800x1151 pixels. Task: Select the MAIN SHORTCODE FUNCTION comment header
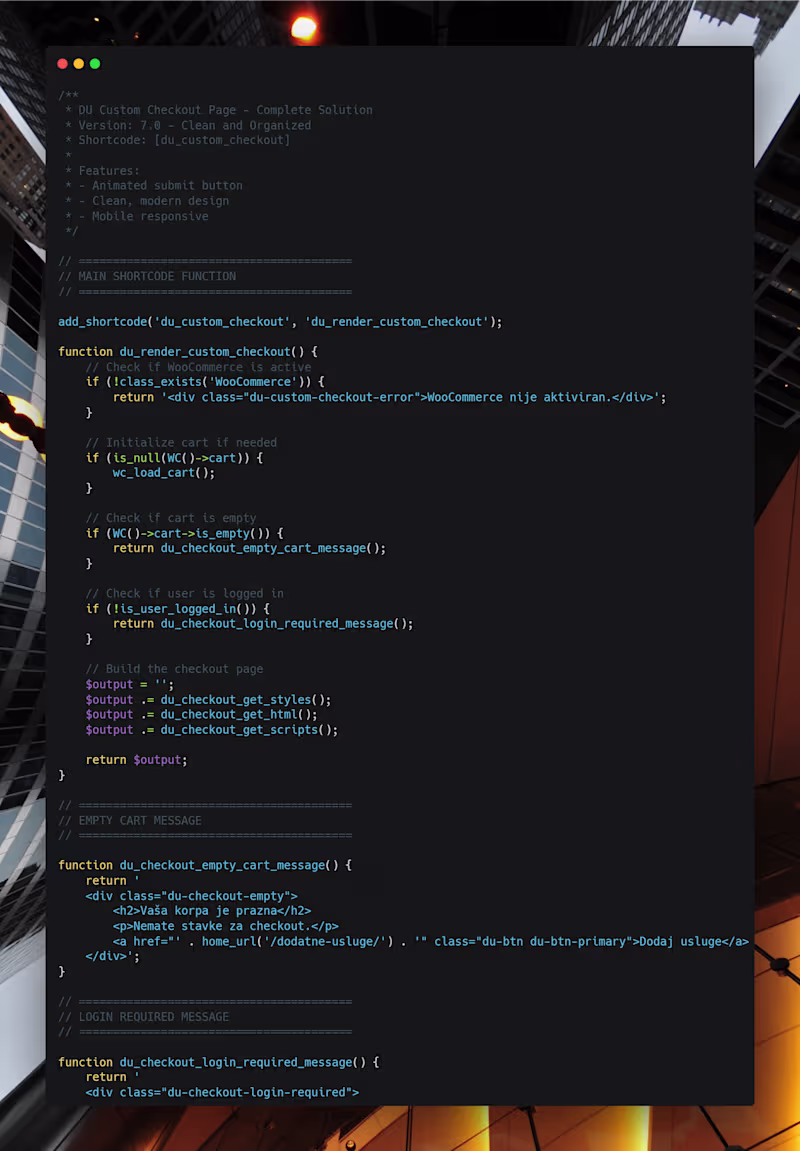[x=148, y=275]
